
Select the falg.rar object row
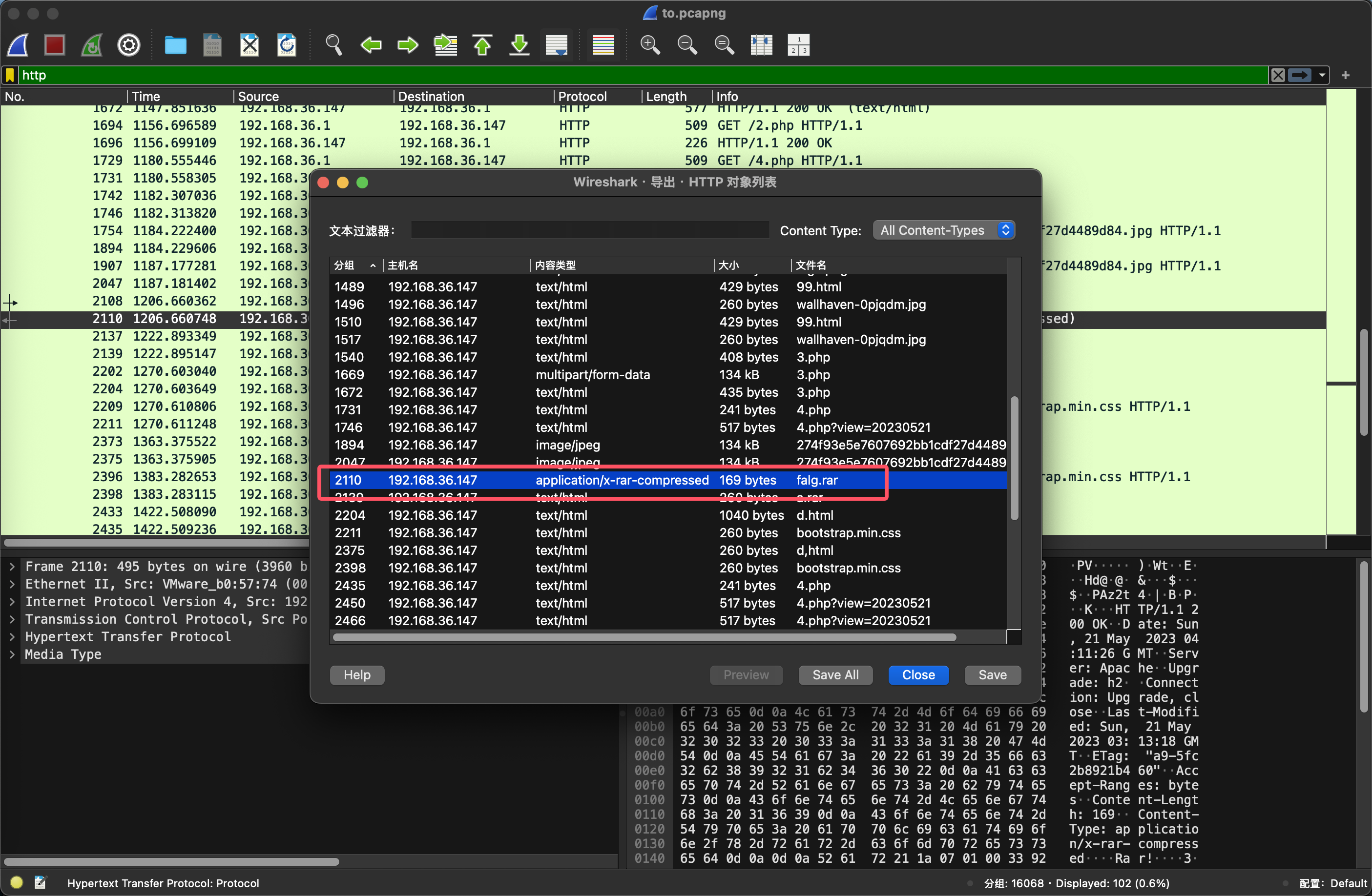(x=669, y=480)
